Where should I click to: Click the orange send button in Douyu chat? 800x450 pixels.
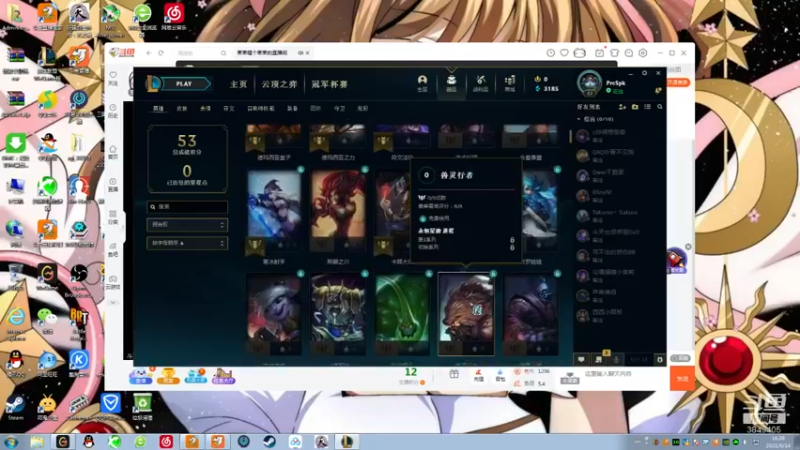682,379
